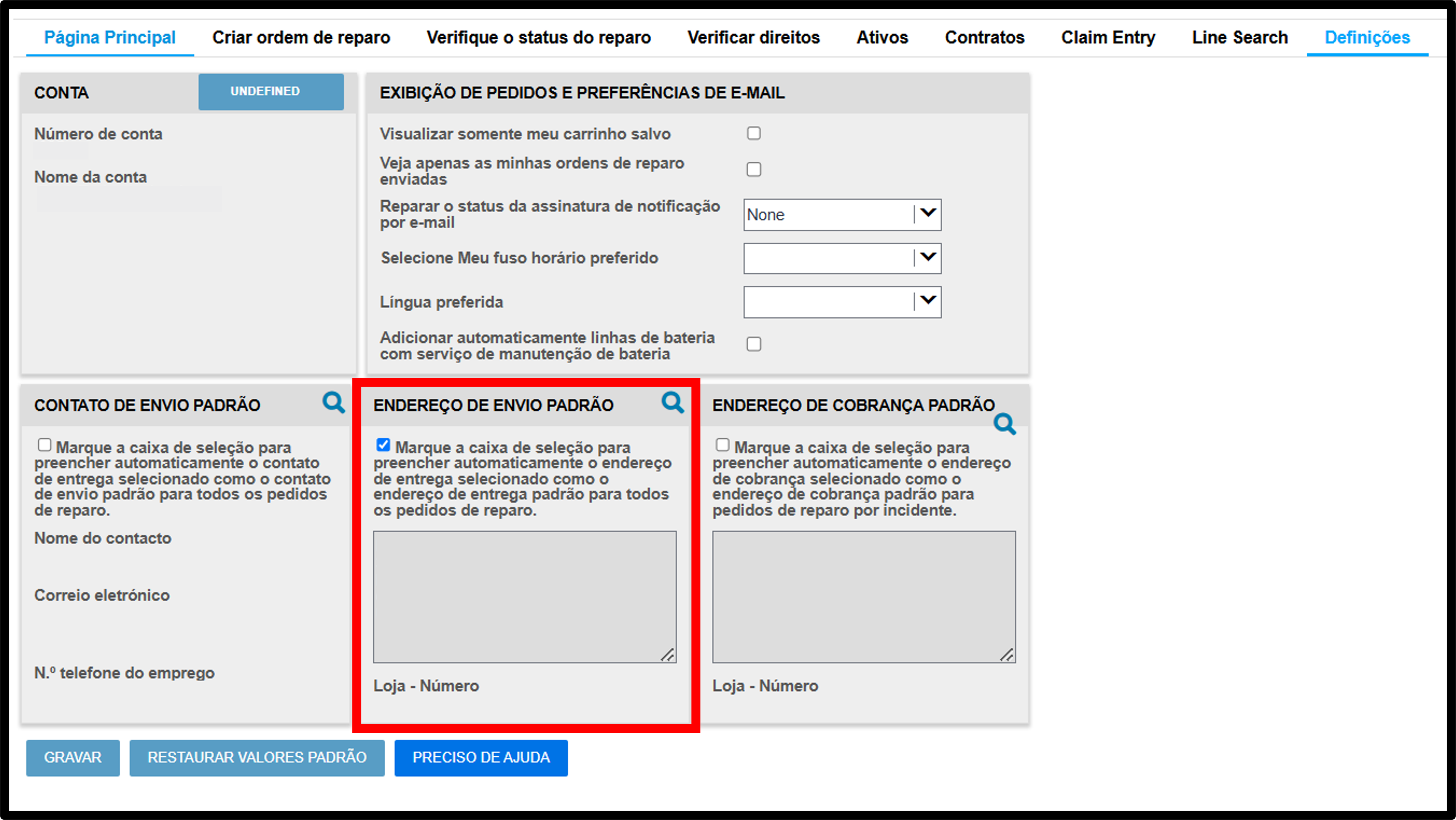
Task: Switch to the Claim Entry tab
Action: (1108, 37)
